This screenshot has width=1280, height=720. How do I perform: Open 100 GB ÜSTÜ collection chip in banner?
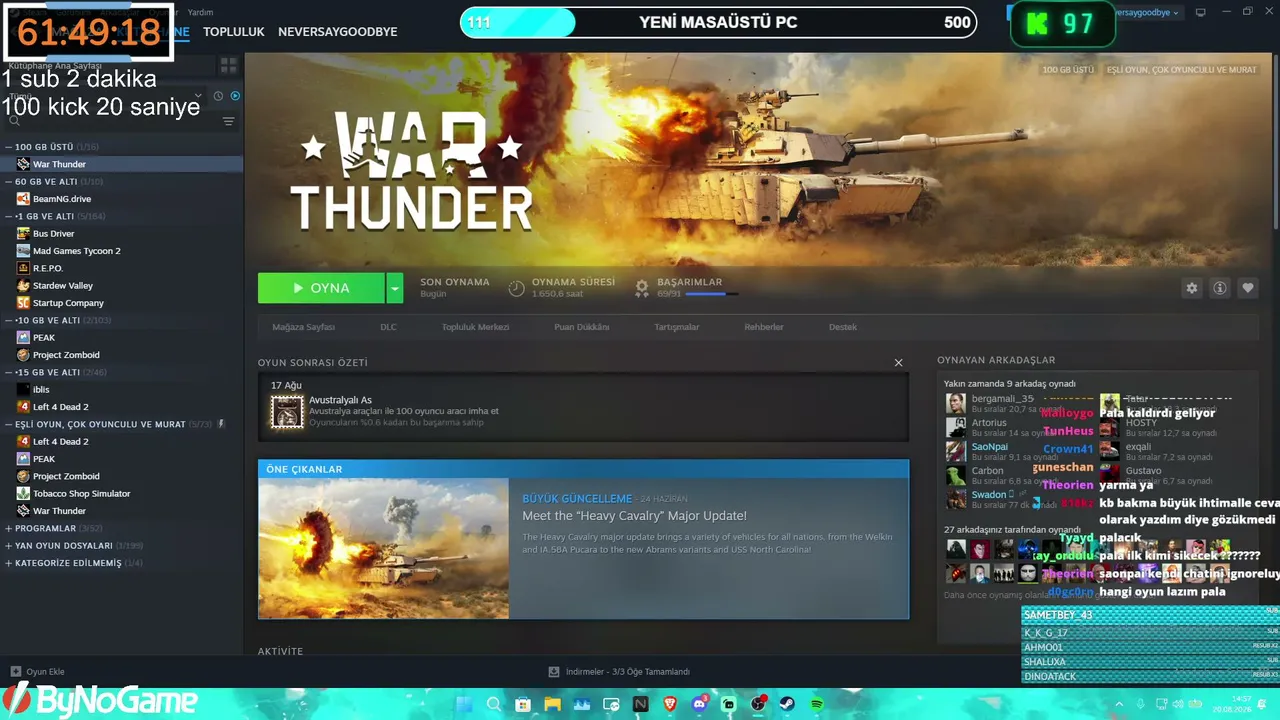1067,70
